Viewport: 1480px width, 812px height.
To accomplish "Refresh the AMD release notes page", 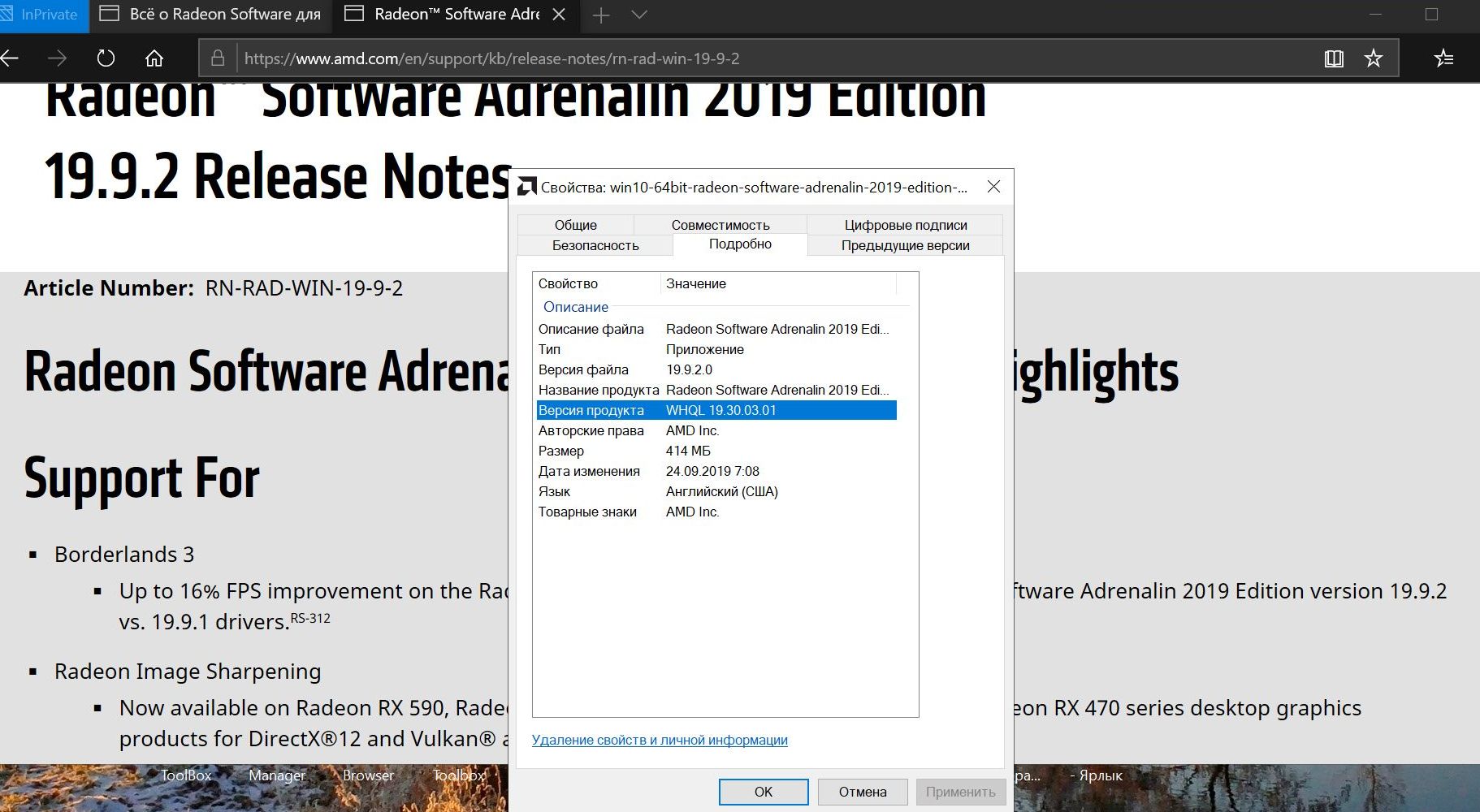I will point(106,58).
